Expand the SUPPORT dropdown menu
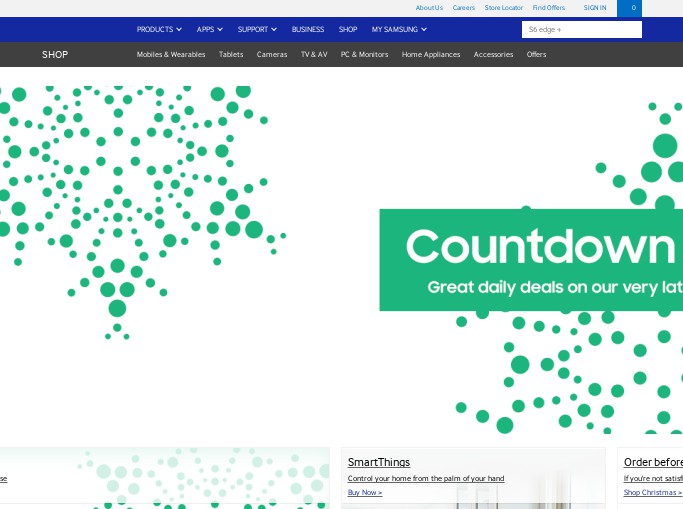683x509 pixels. [257, 29]
